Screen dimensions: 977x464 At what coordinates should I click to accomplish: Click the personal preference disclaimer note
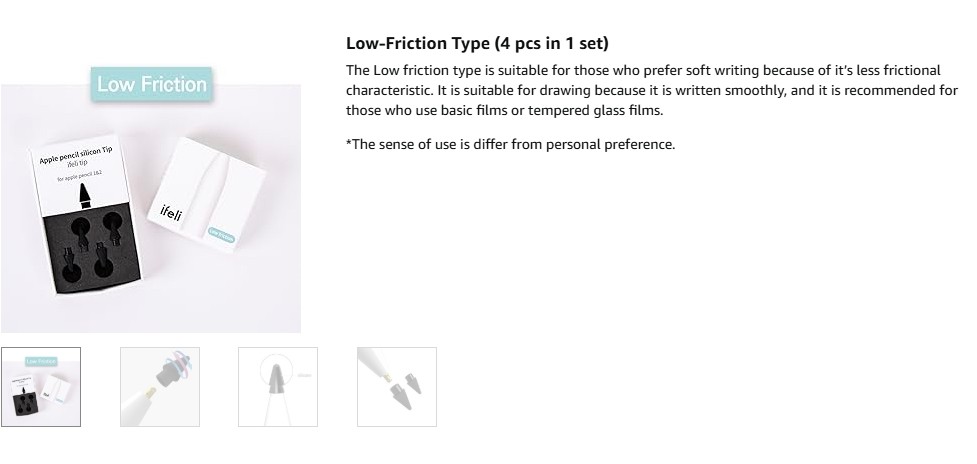510,144
